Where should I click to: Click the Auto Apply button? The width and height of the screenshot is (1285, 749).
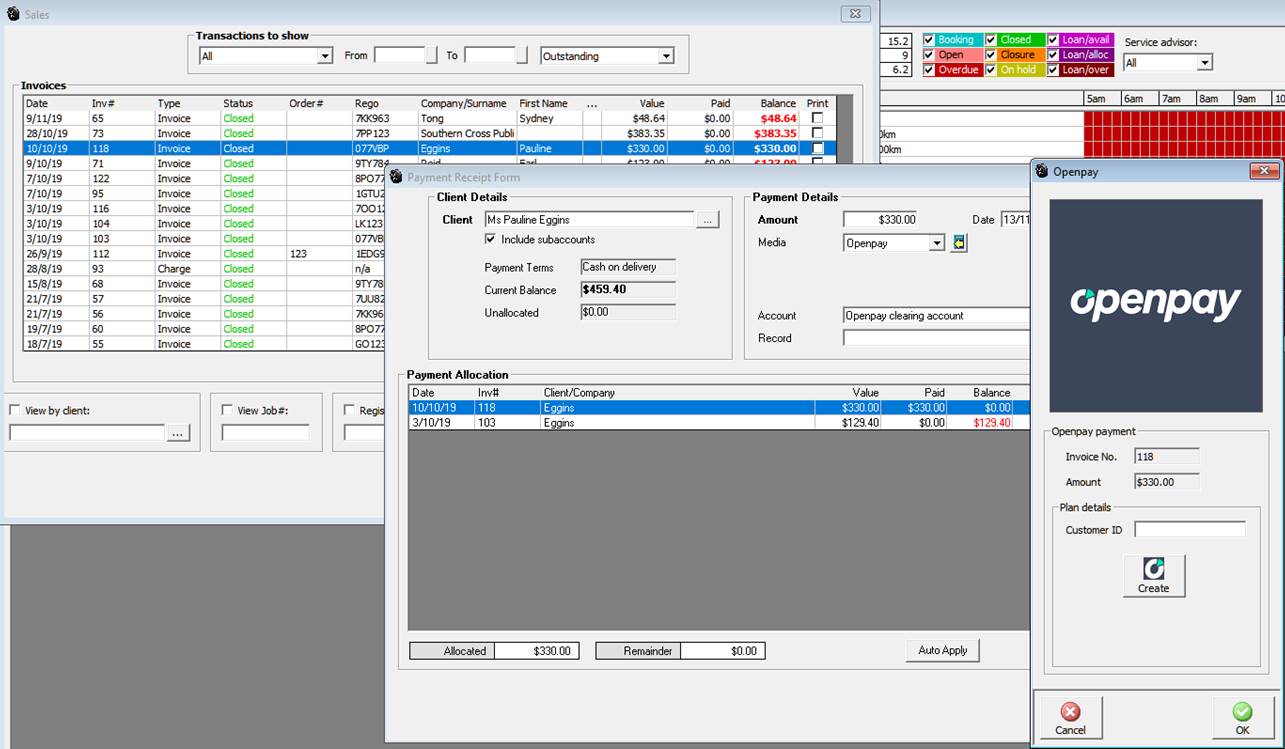point(943,650)
